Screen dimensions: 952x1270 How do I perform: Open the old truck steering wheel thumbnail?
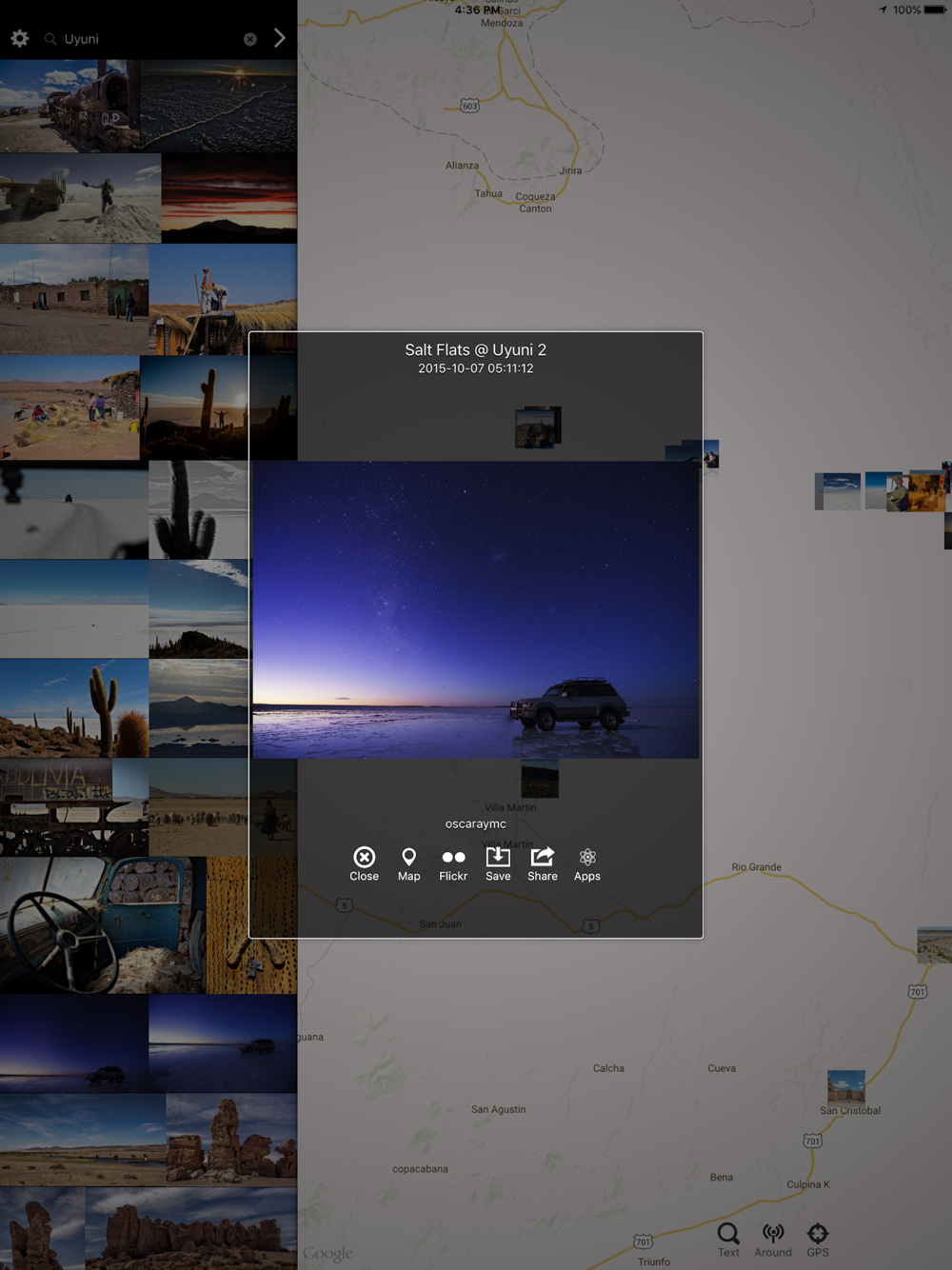click(103, 925)
